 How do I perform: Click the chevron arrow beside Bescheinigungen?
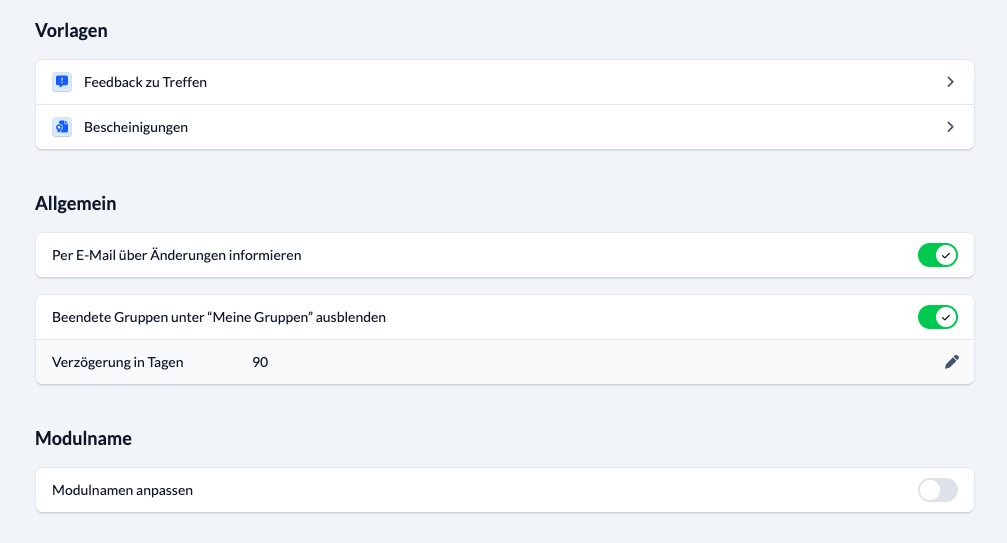point(950,127)
